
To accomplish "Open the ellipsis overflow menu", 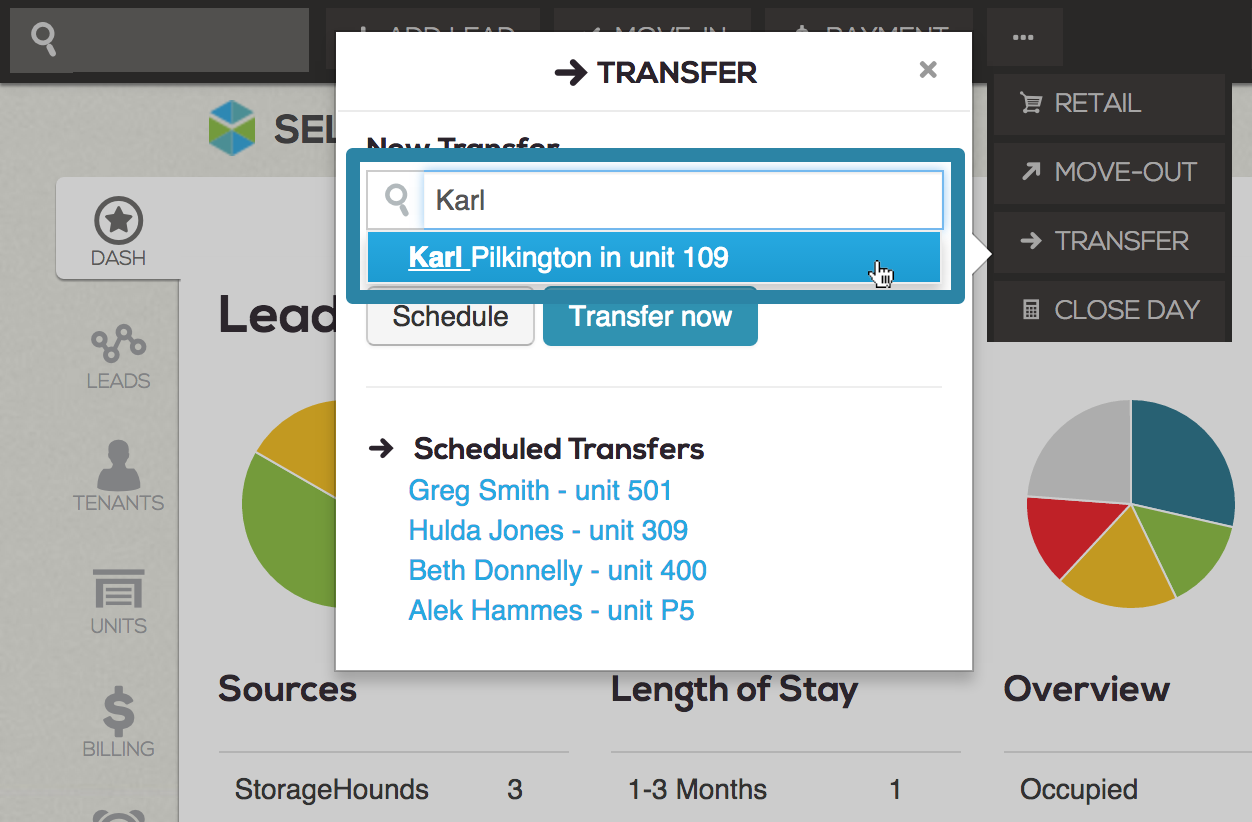I will tap(1024, 37).
